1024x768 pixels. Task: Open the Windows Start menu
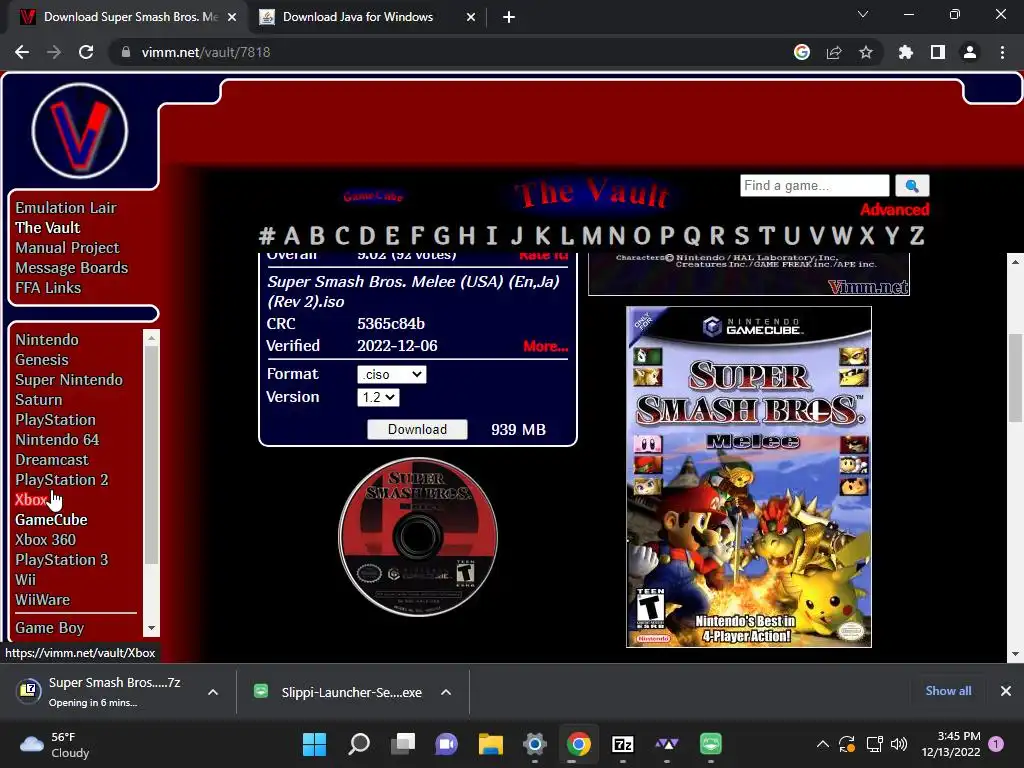[314, 744]
